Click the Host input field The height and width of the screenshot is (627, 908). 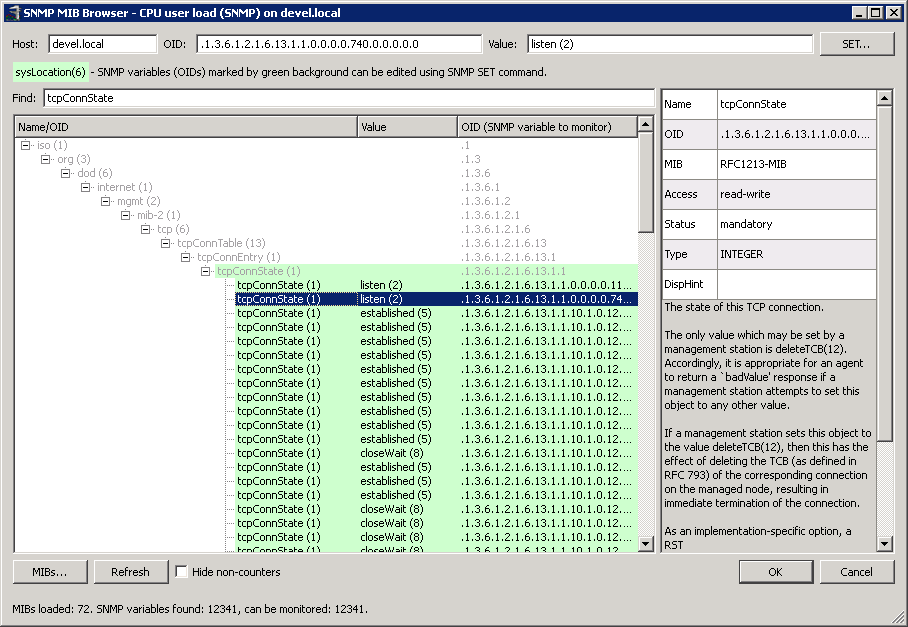(x=102, y=44)
